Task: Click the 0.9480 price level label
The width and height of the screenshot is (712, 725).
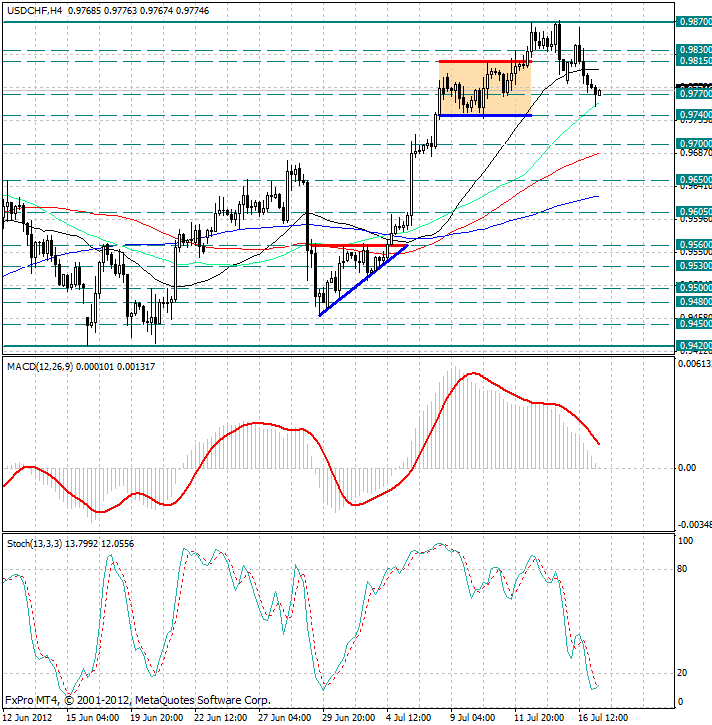Action: coord(694,302)
